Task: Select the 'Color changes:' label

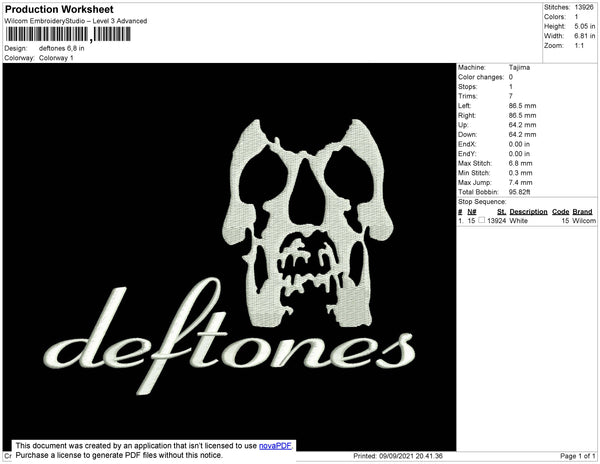Action: [481, 77]
